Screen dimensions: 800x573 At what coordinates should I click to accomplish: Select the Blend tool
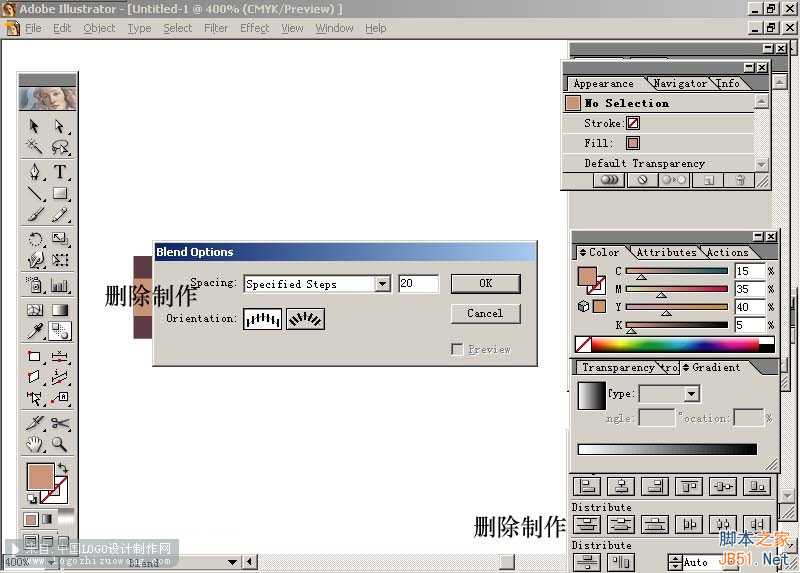60,331
